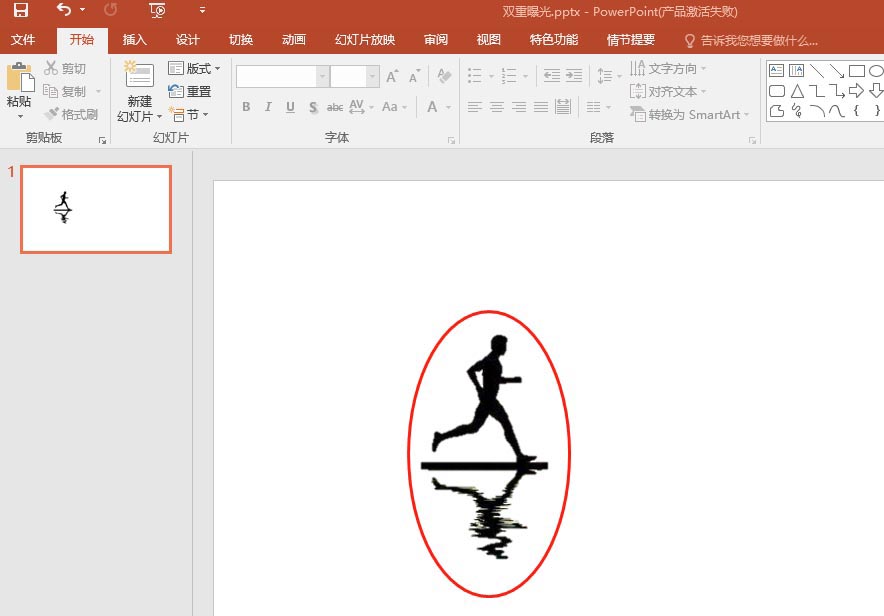Open Customize Quick Access Toolbar dropdown
Image resolution: width=884 pixels, height=616 pixels.
tap(202, 10)
